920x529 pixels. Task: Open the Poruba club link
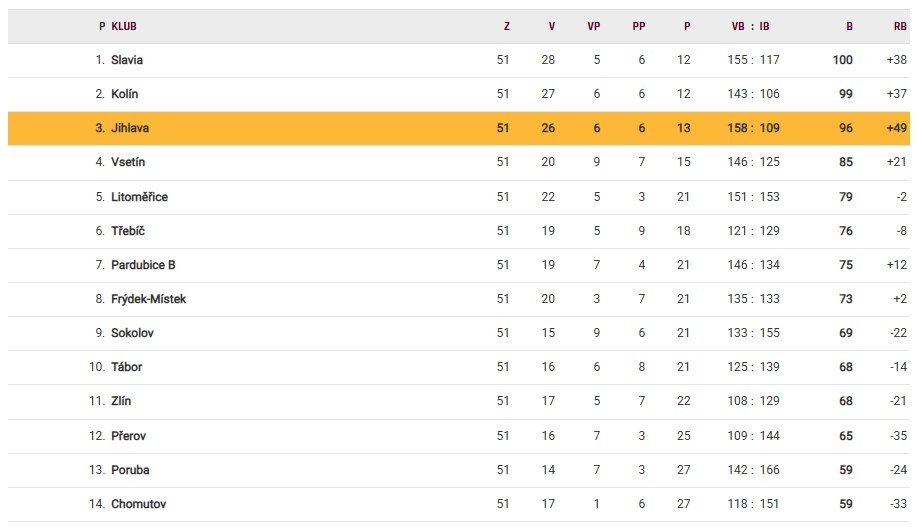point(130,470)
